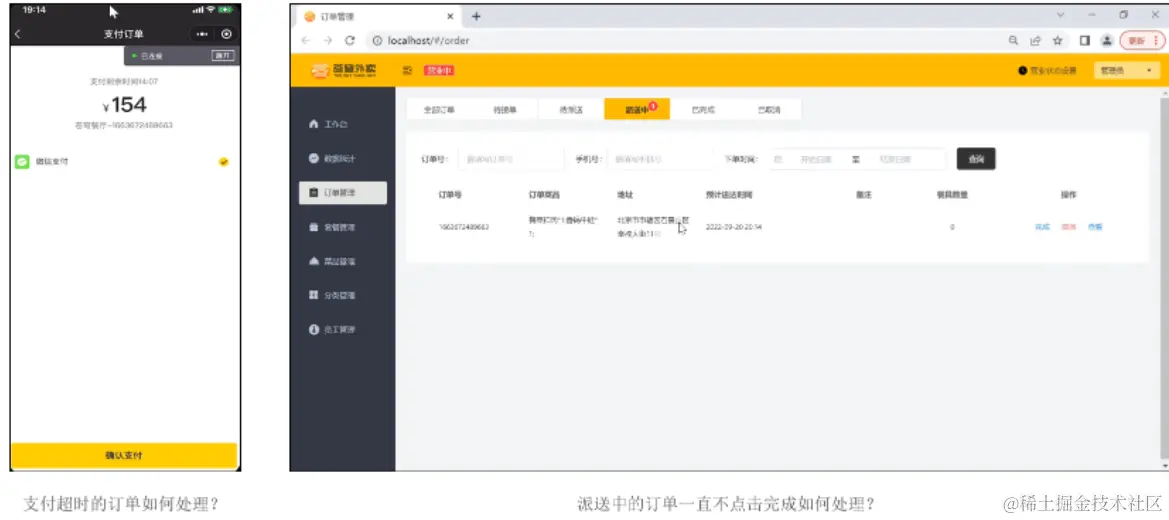The image size is (1169, 520).
Task: Click the address cell starting 北京市
Action: (653, 227)
